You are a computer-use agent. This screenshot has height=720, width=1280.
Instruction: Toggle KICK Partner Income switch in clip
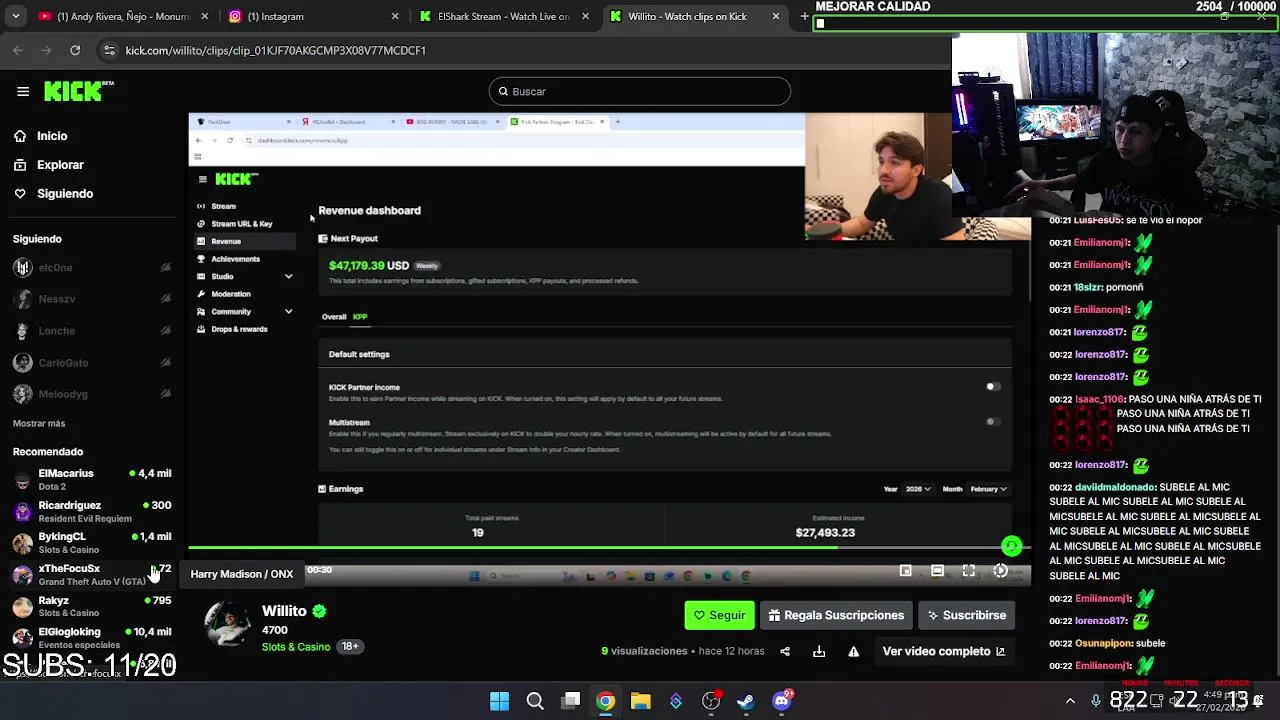point(992,387)
